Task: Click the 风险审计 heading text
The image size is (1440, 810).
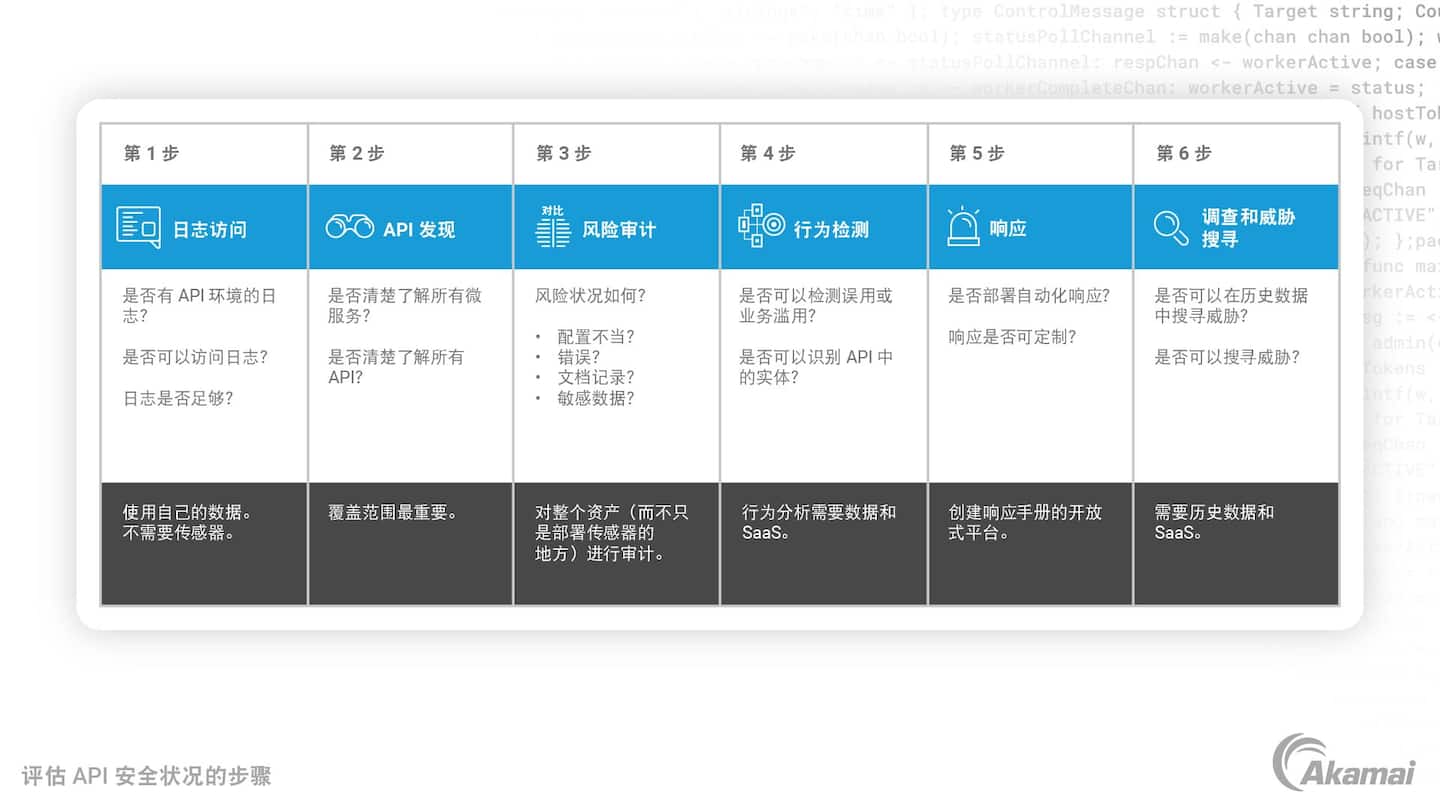Action: (619, 229)
